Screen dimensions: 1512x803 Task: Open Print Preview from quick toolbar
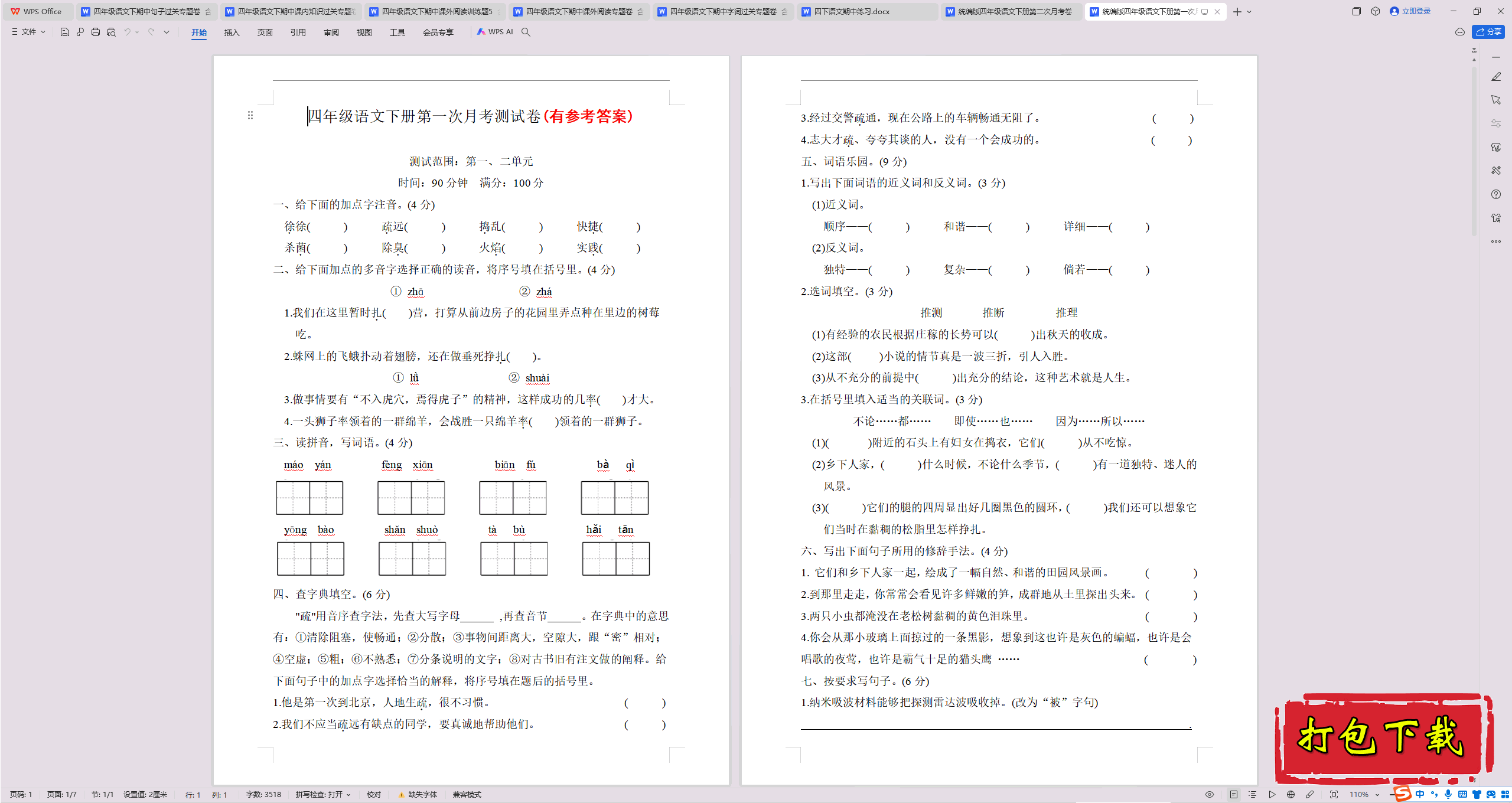pyautogui.click(x=111, y=32)
